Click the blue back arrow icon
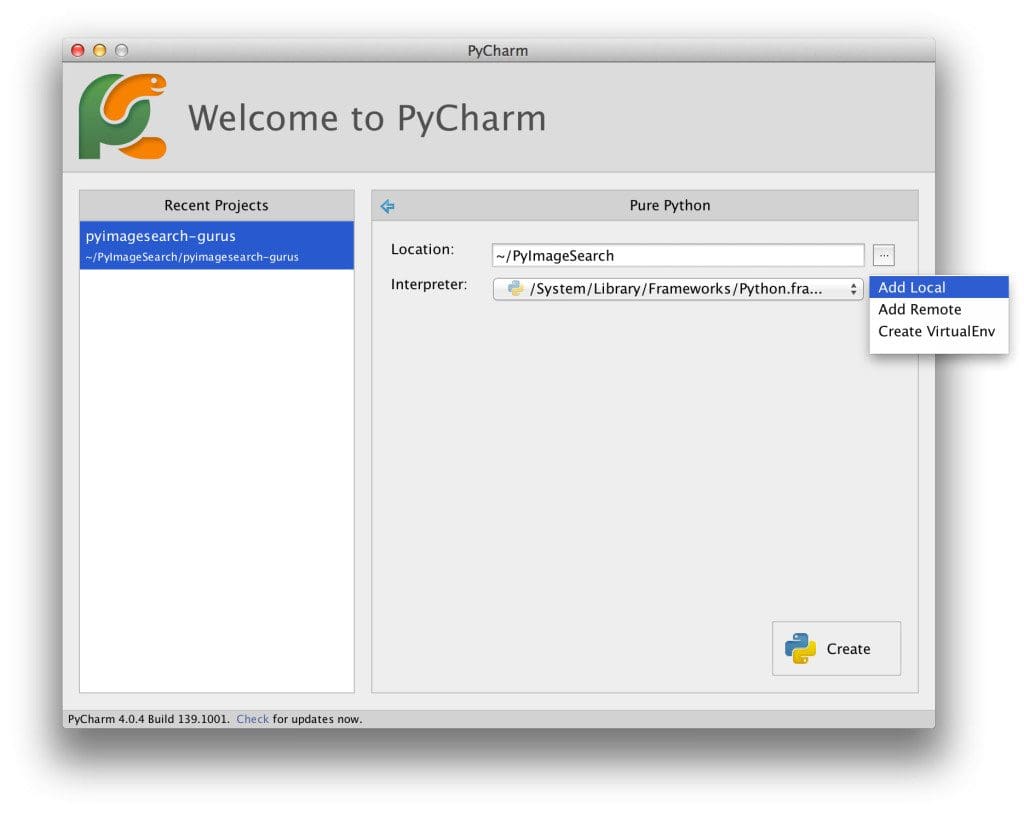This screenshot has height=815, width=1024. click(x=388, y=205)
